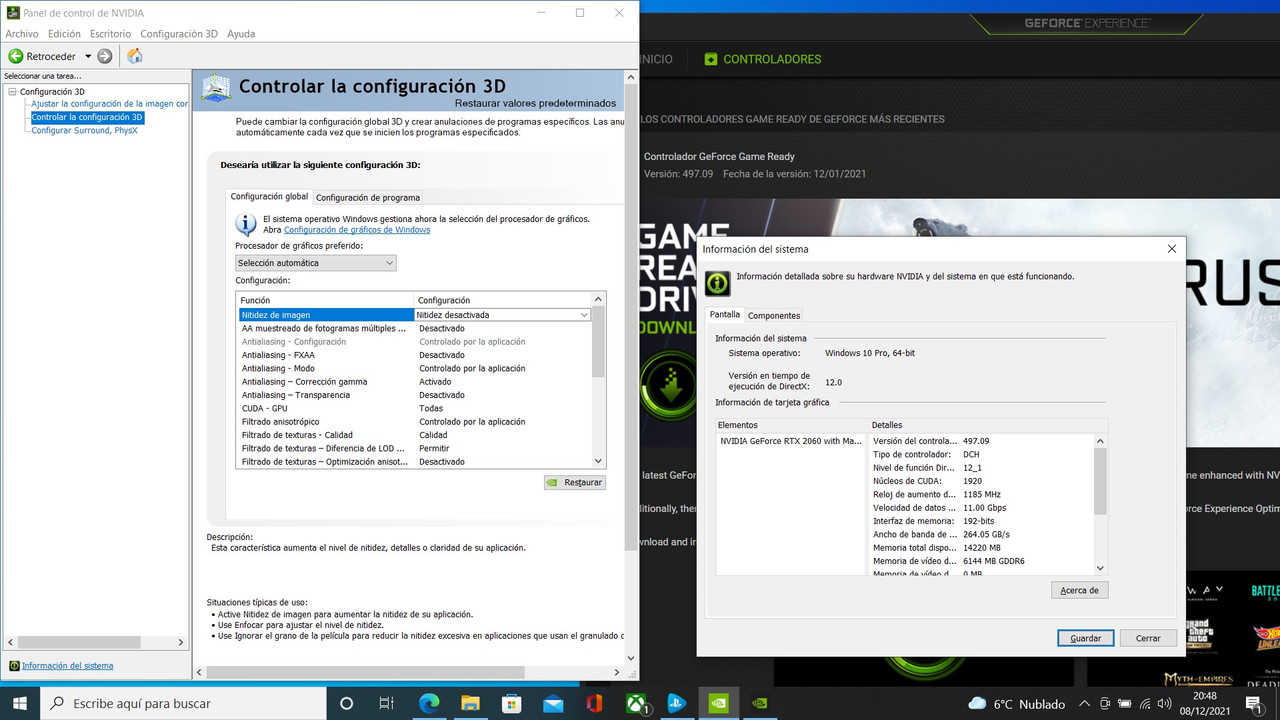
Task: Open the Mail app from the taskbar
Action: click(x=553, y=703)
